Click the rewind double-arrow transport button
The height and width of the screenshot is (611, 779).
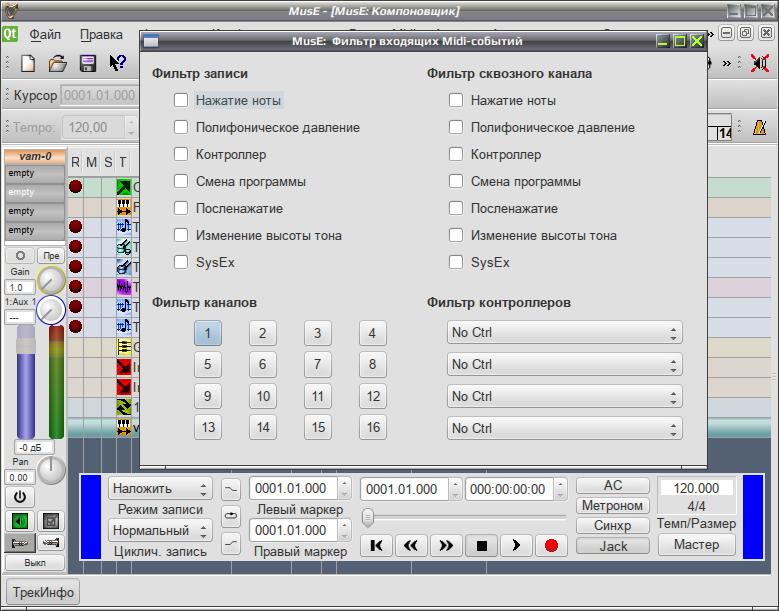click(411, 545)
